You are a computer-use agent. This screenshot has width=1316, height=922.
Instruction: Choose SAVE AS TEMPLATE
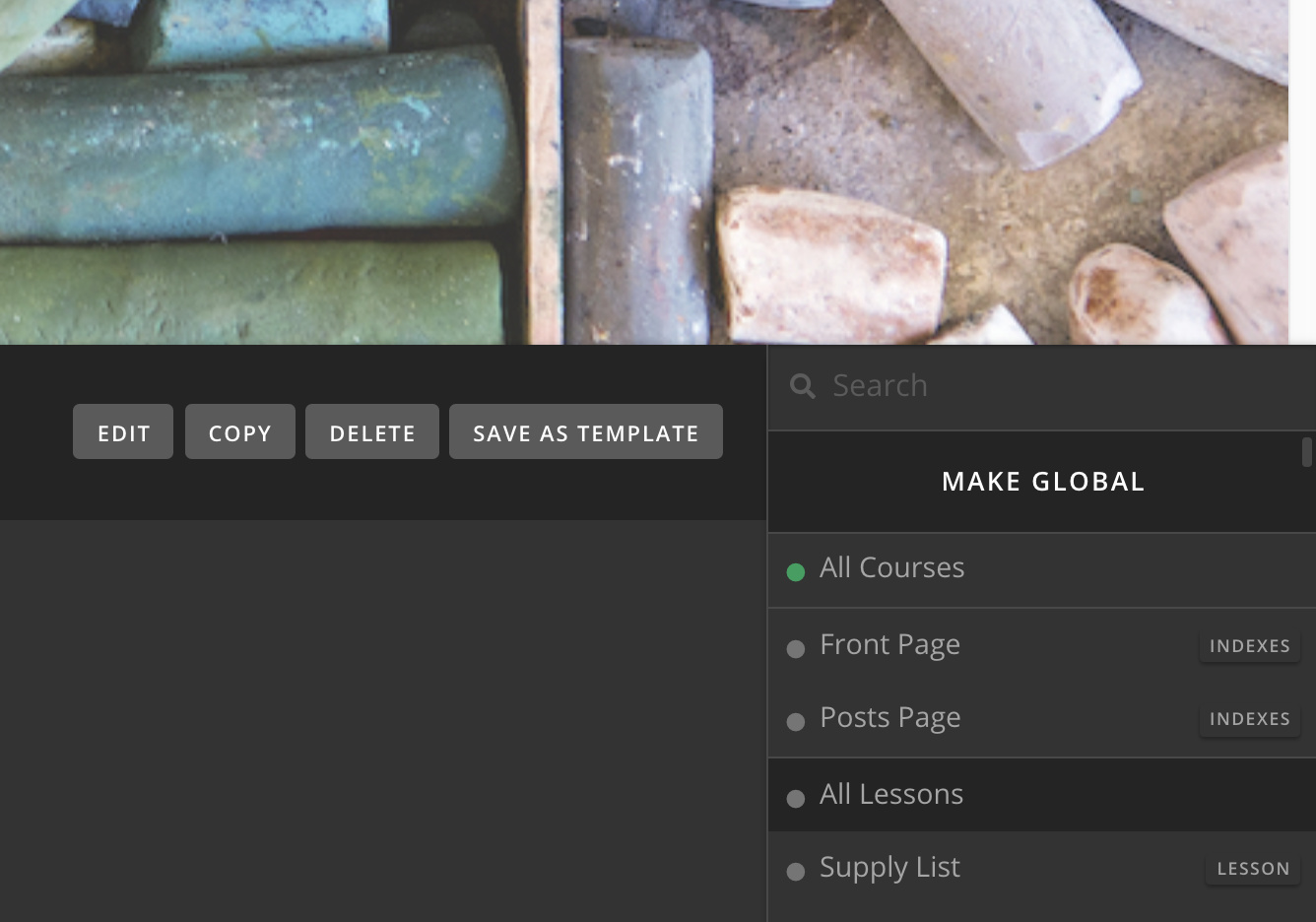(586, 432)
